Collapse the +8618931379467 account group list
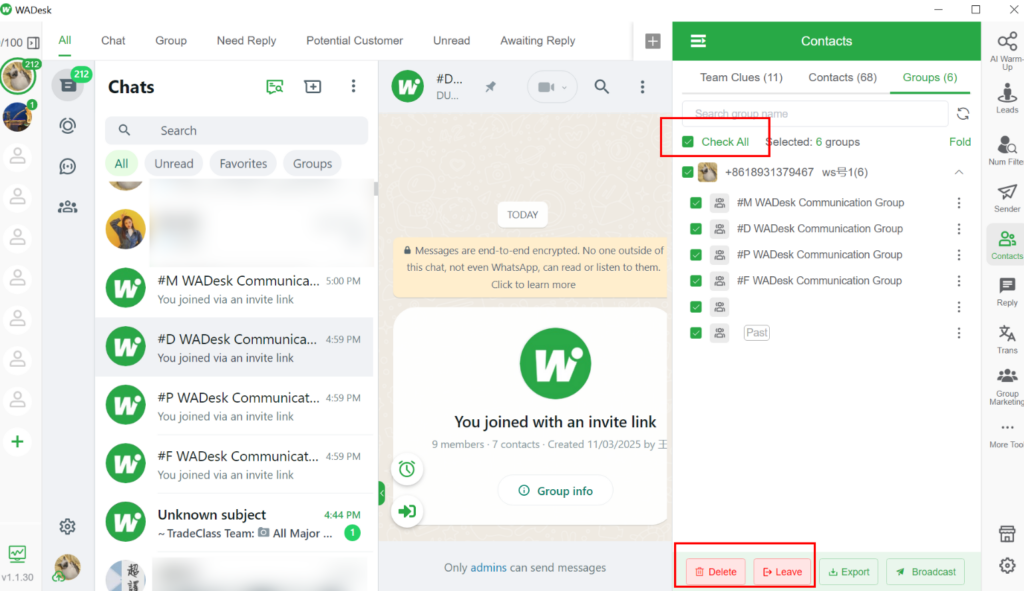Viewport: 1024px width, 591px height. pos(959,172)
